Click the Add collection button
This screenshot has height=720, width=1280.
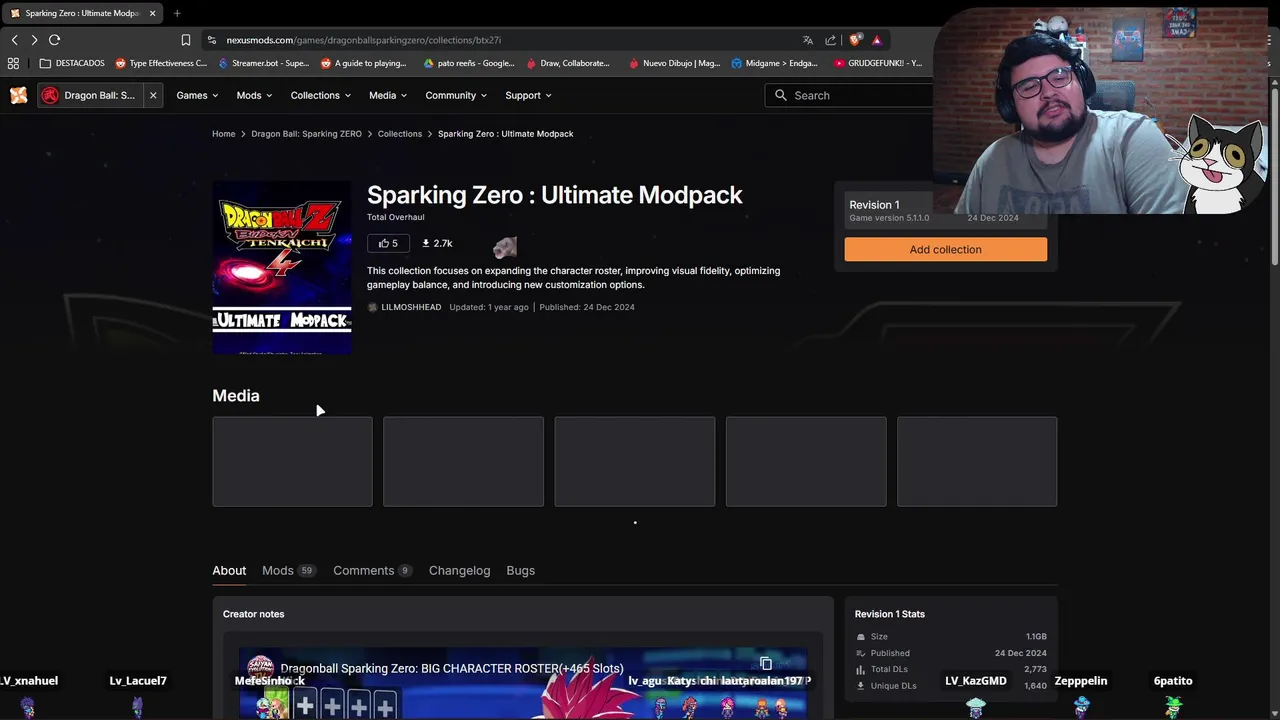[x=946, y=249]
